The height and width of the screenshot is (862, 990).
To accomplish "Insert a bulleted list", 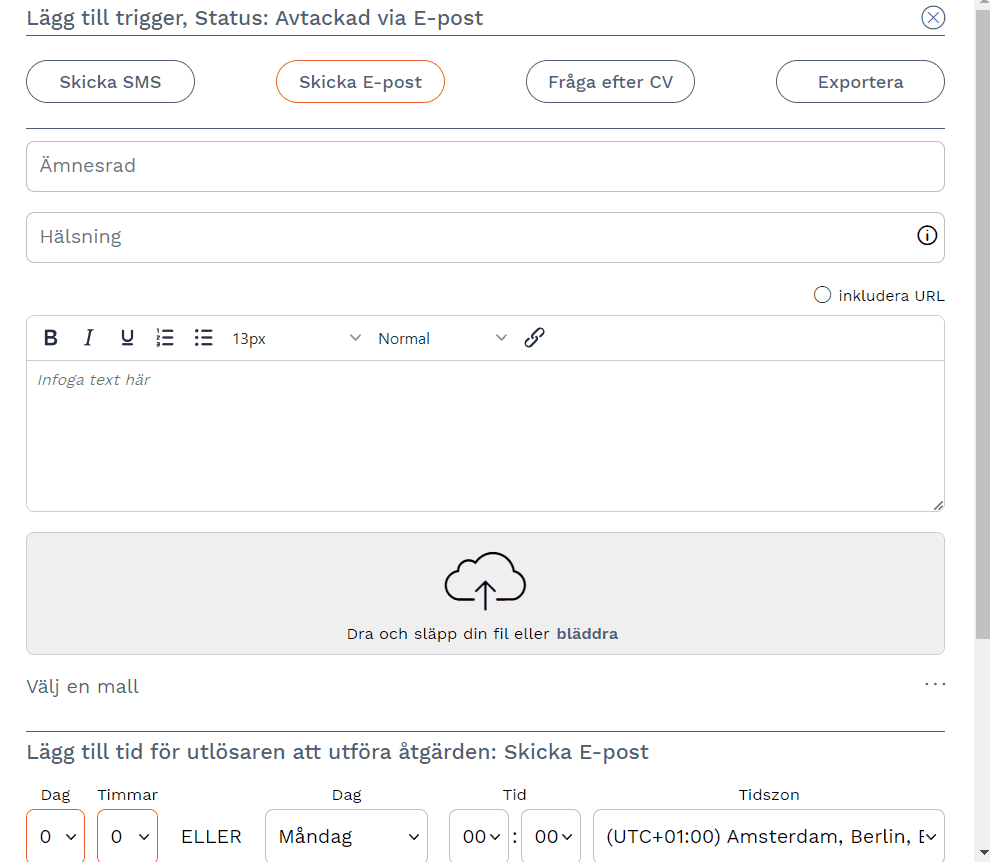I will (204, 338).
